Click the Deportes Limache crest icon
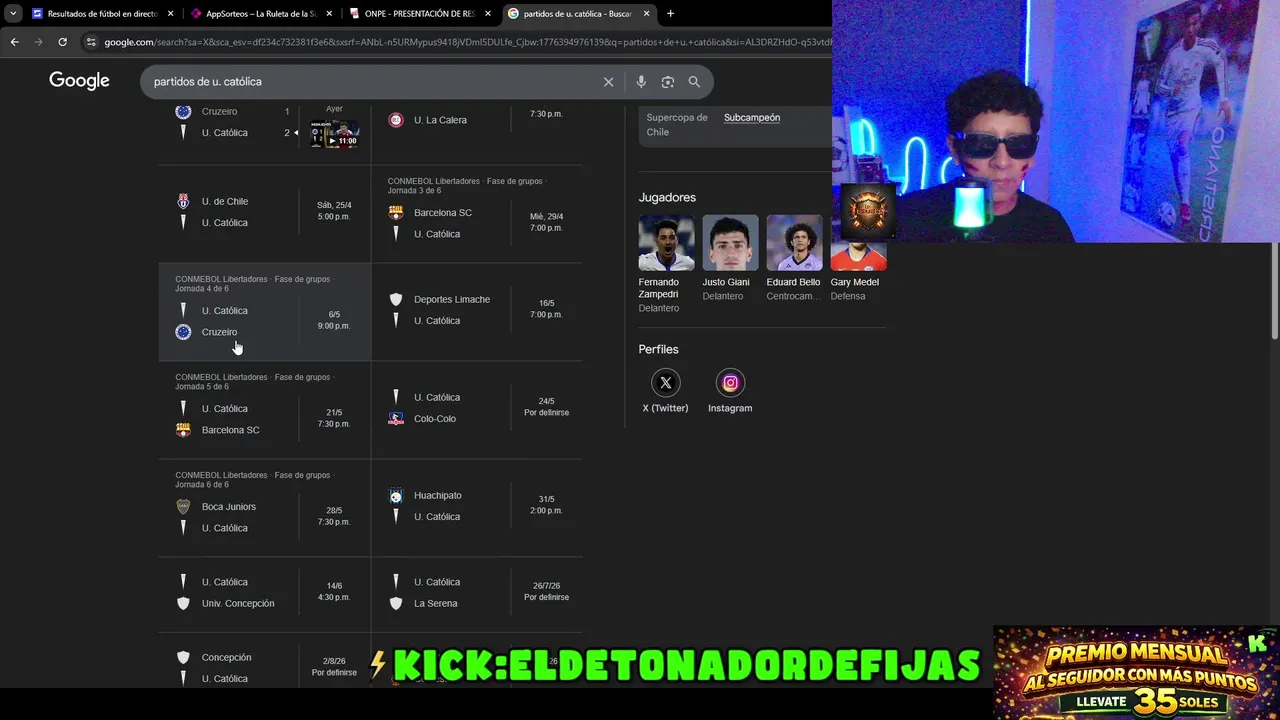The height and width of the screenshot is (720, 1280). coord(396,299)
